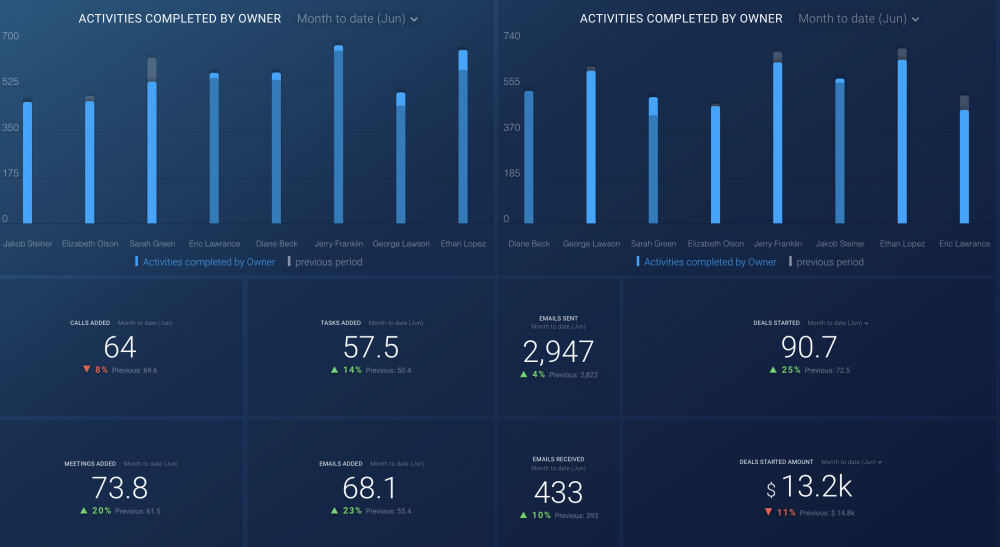Open 'Month to date (Jun)' dropdown on left chart
Viewport: 1000px width, 547px height.
(x=357, y=19)
